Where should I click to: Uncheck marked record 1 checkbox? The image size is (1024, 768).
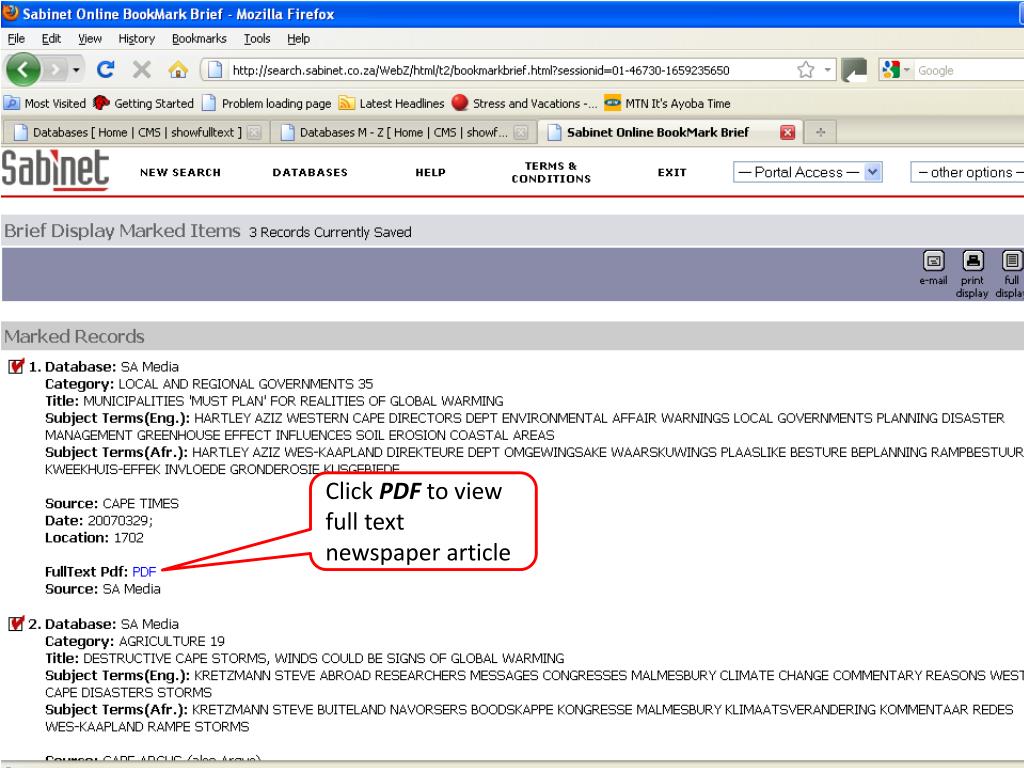pos(16,366)
